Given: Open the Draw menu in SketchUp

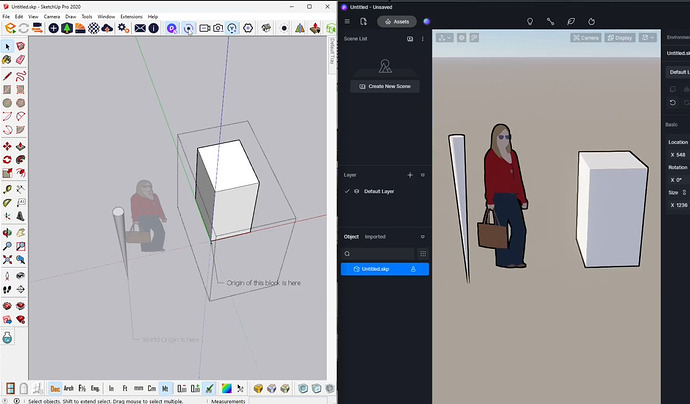Looking at the screenshot, I should 71,16.
